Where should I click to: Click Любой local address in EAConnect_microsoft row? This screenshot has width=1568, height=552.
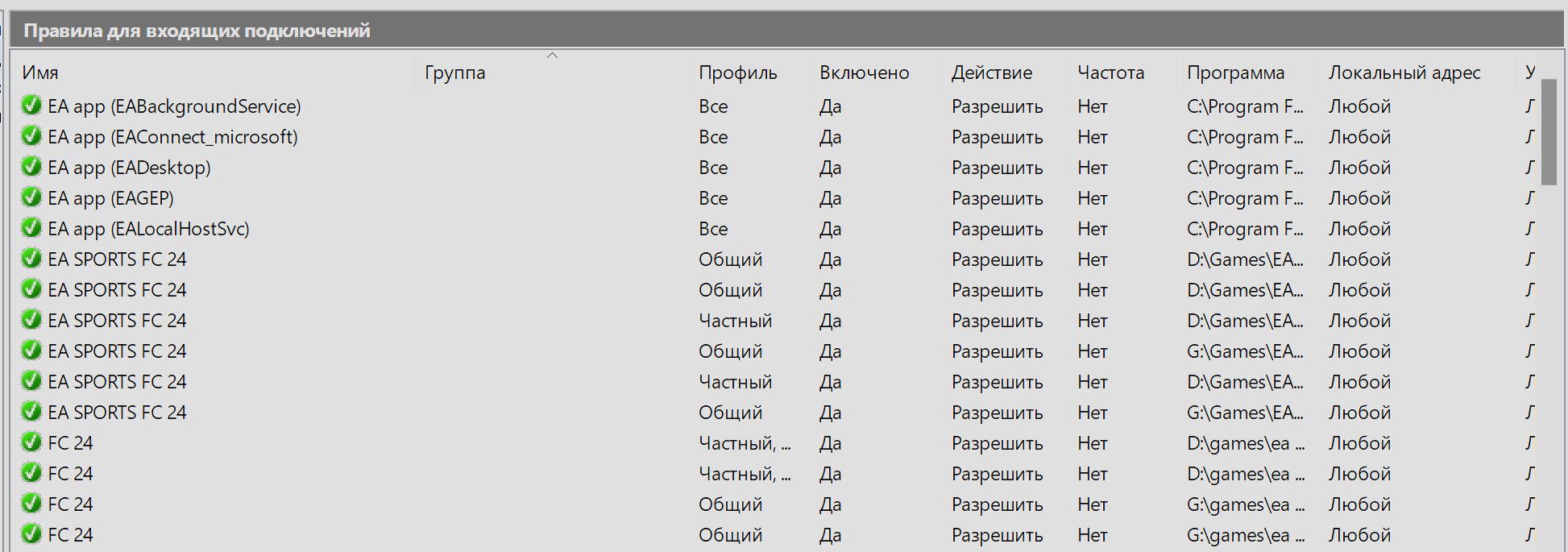1360,137
